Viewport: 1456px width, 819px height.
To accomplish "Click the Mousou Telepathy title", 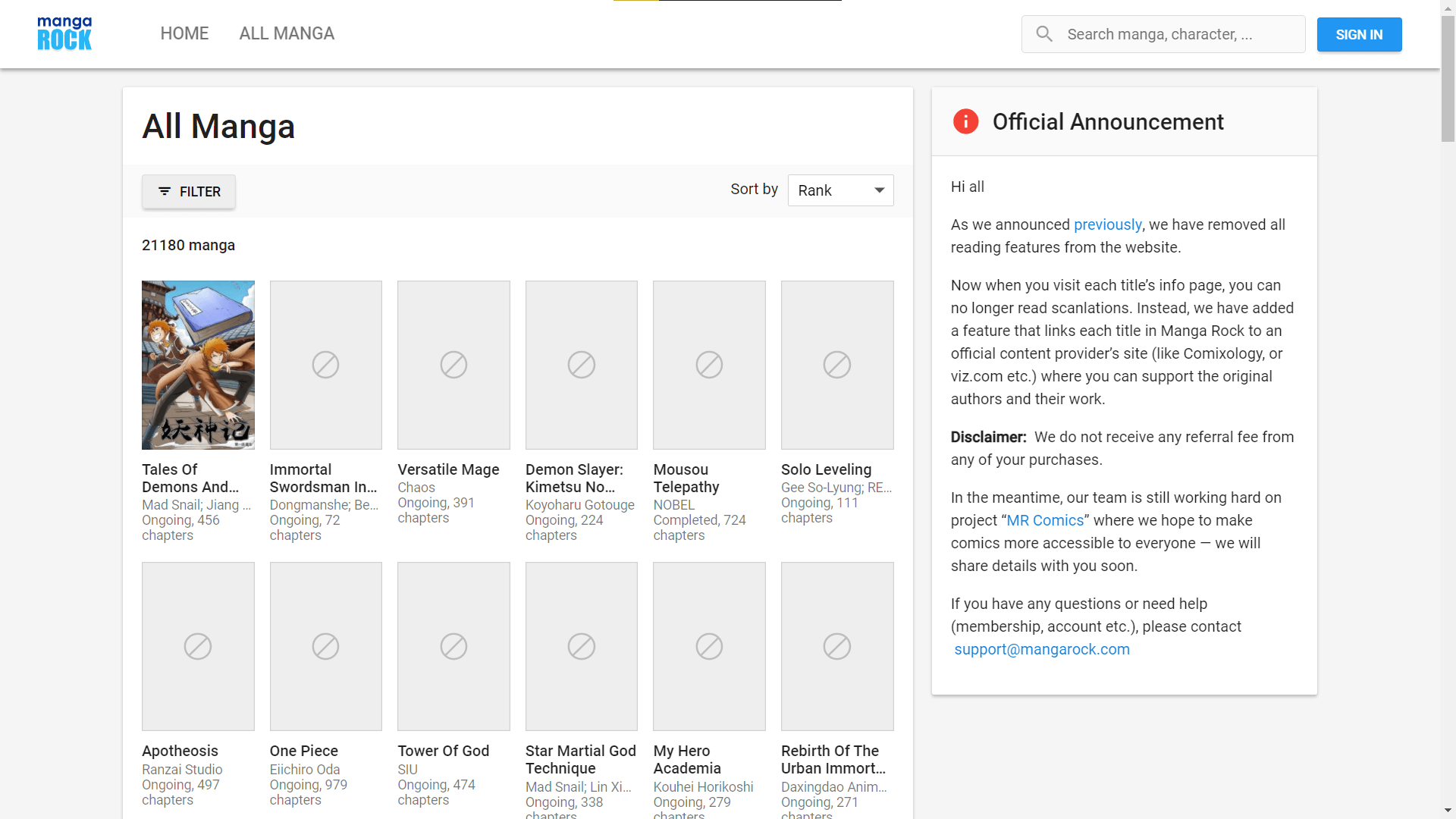I will [686, 478].
